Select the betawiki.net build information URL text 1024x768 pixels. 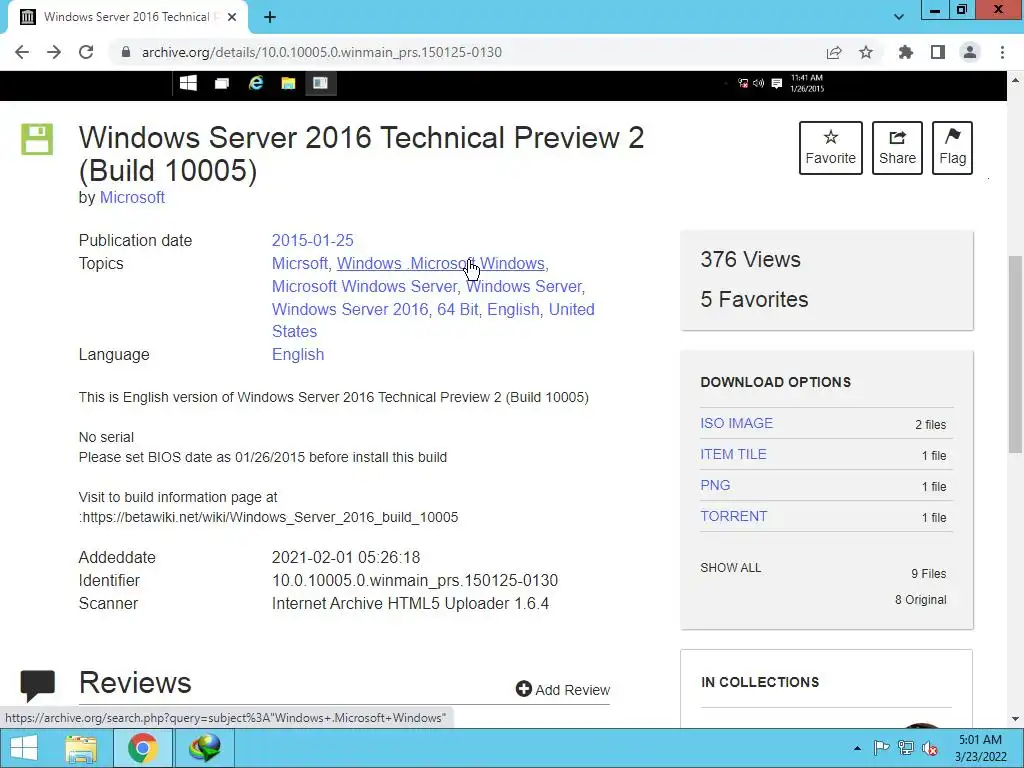[270, 517]
